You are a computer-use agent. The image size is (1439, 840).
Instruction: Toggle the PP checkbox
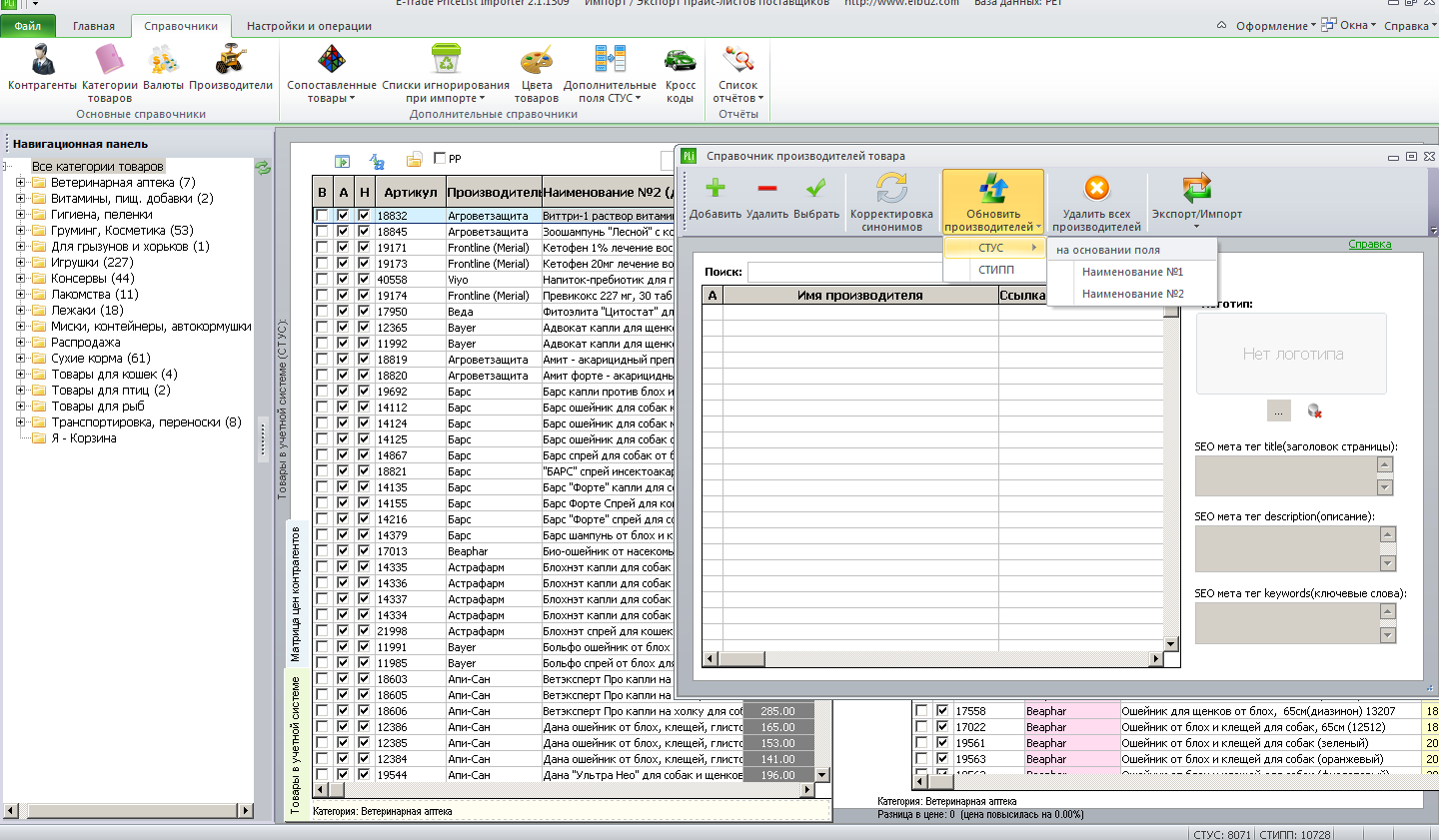point(440,158)
